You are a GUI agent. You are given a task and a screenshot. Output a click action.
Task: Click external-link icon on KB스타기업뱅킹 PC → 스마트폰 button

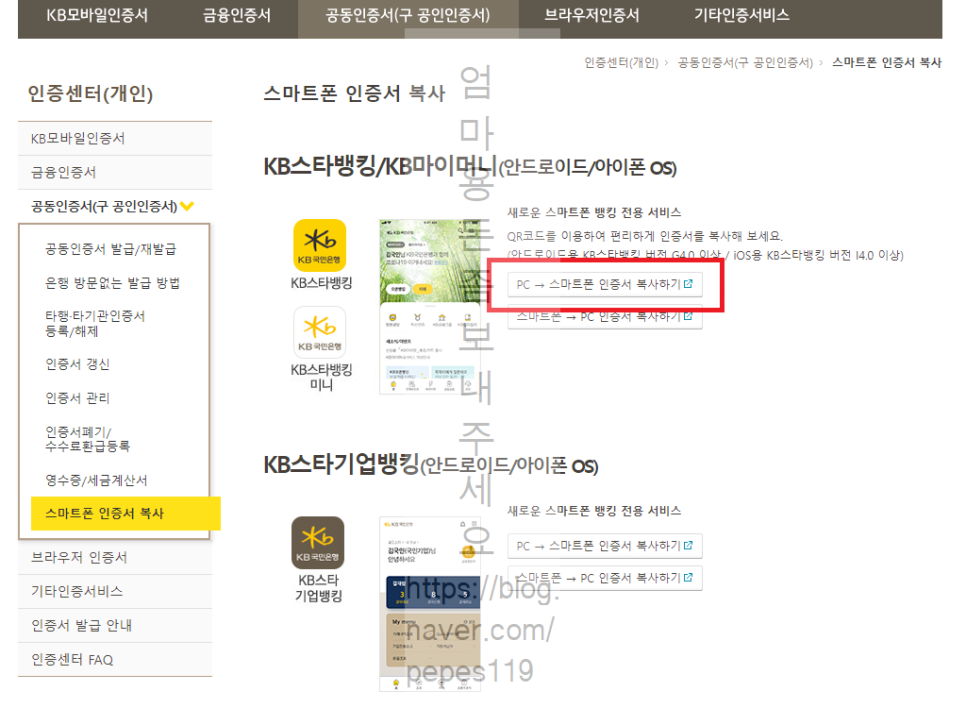(688, 545)
